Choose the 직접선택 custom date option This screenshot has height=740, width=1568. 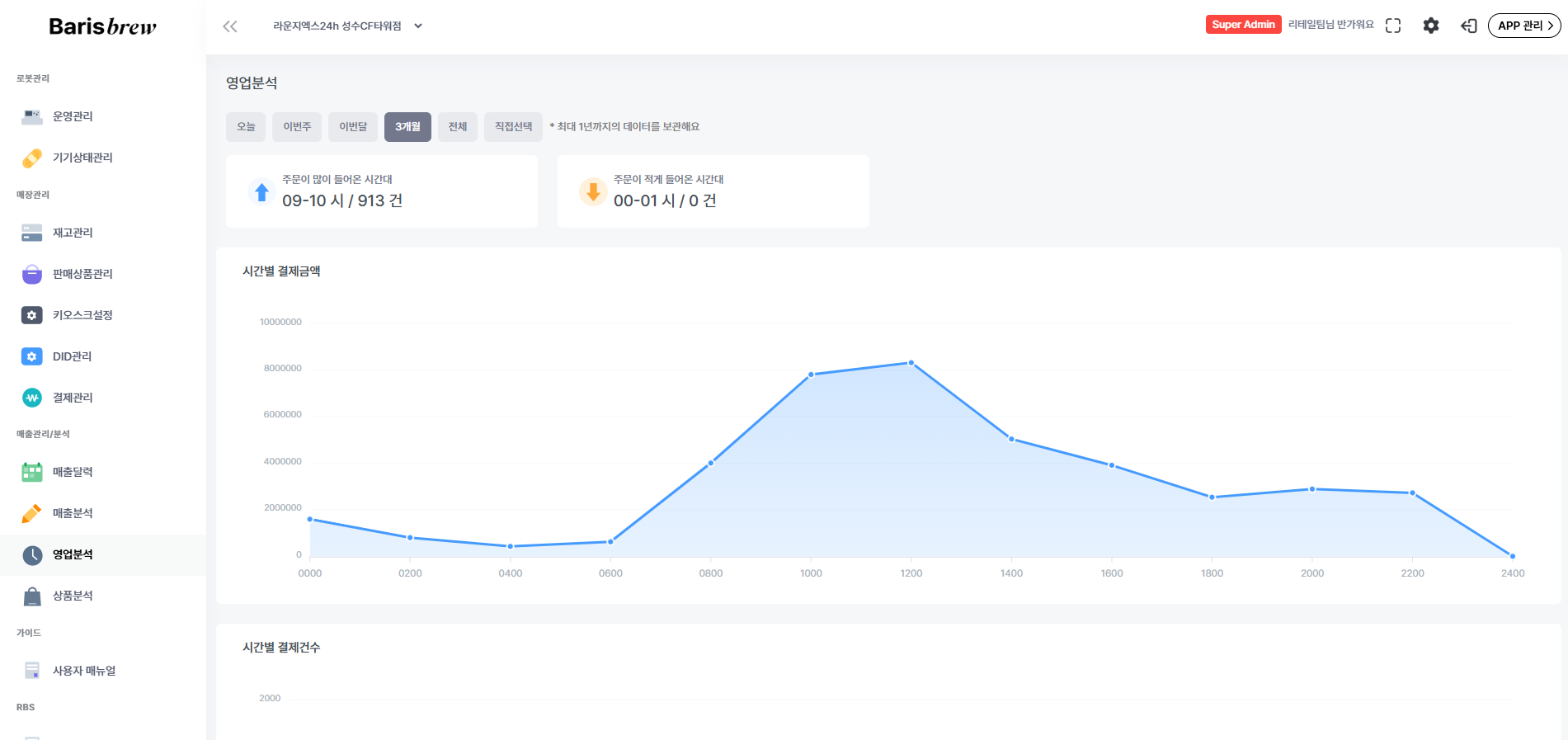click(x=513, y=127)
